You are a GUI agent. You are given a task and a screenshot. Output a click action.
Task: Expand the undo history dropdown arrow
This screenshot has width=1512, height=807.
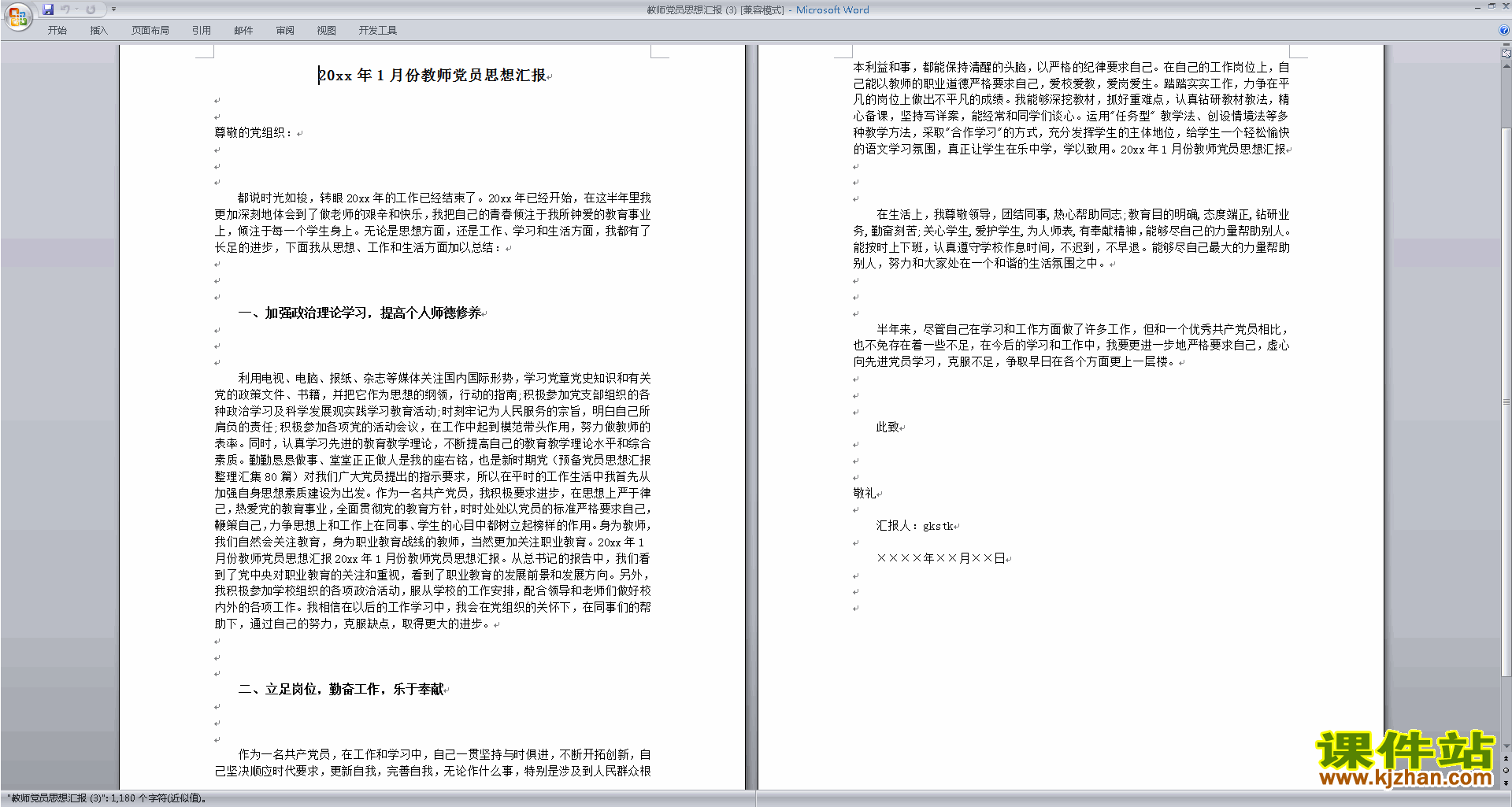tap(77, 9)
